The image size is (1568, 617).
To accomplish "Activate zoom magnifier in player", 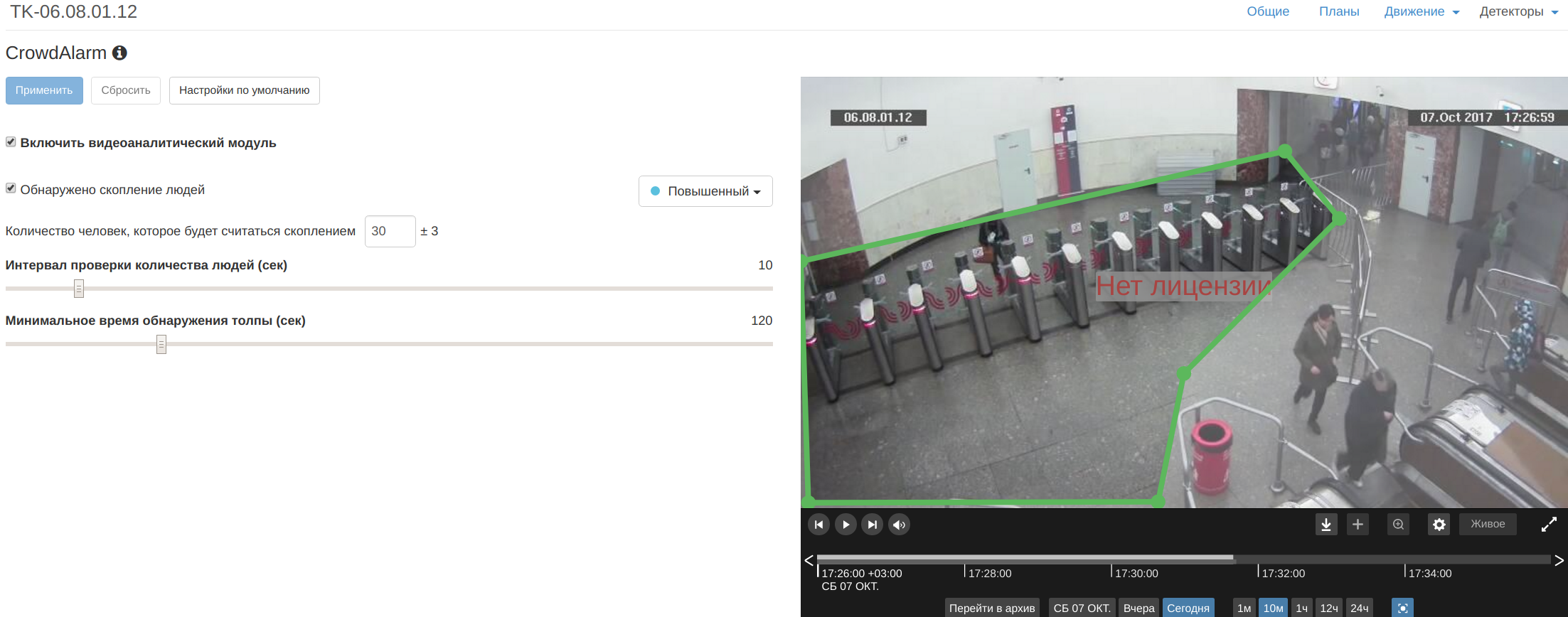I will pos(1398,525).
